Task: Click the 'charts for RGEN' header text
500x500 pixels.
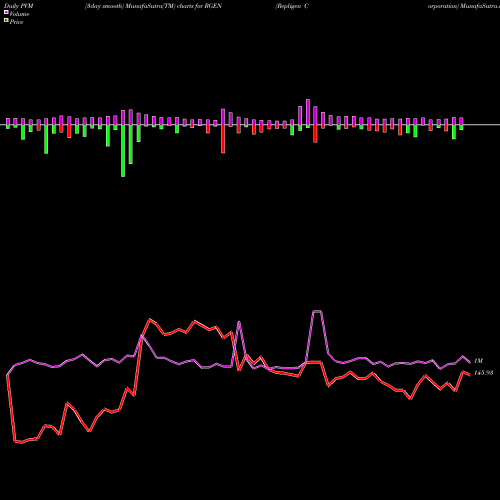Action: click(199, 6)
